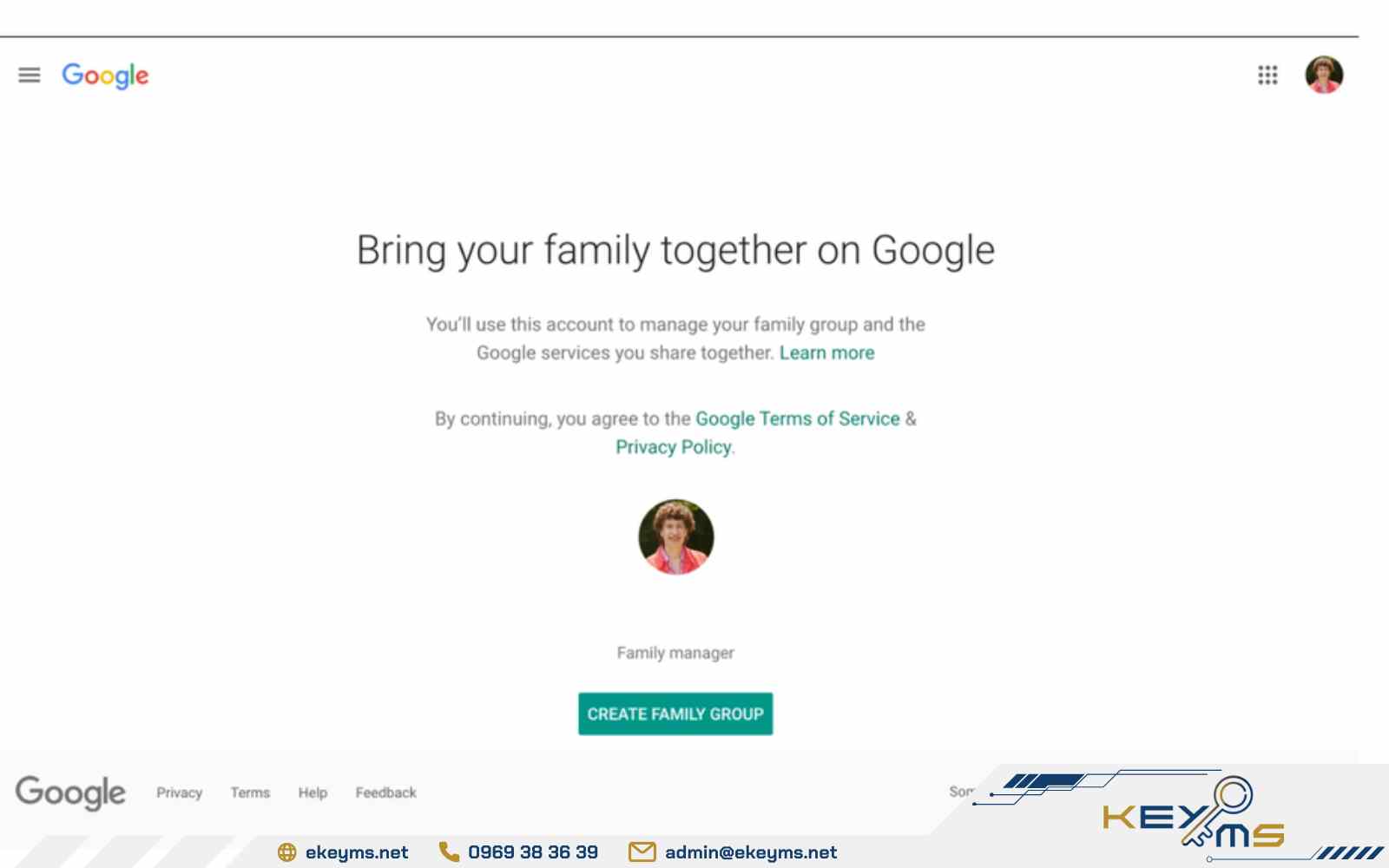Click the Google logo in the header
1389x868 pixels.
(105, 76)
